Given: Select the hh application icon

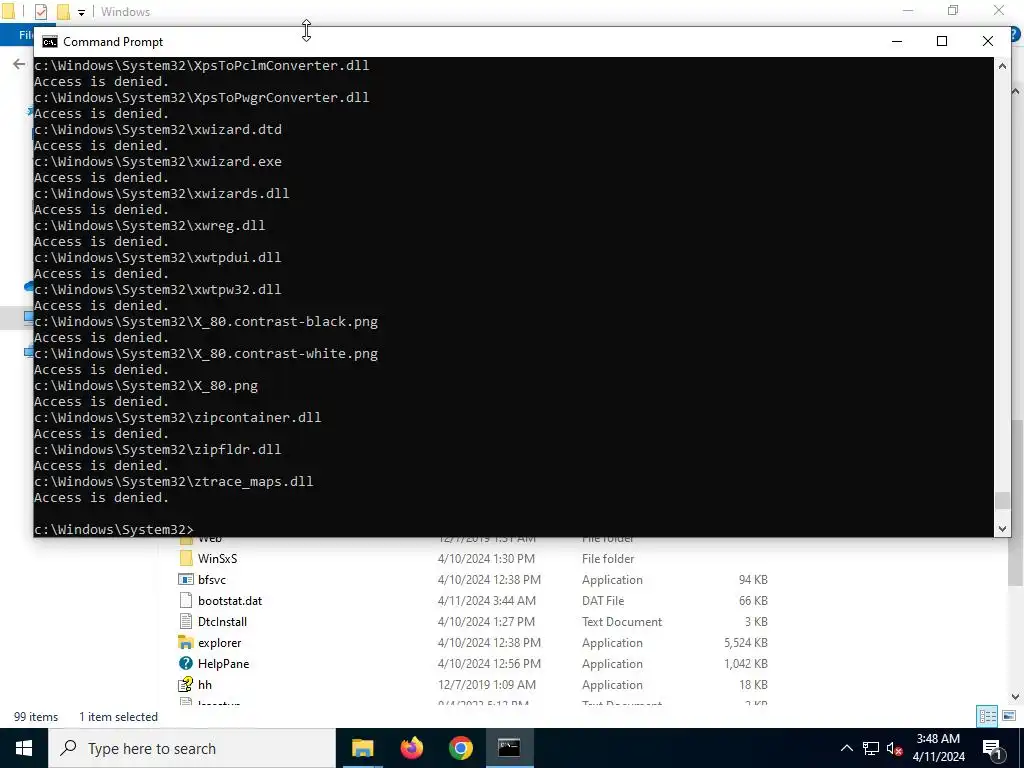Looking at the screenshot, I should (x=186, y=684).
